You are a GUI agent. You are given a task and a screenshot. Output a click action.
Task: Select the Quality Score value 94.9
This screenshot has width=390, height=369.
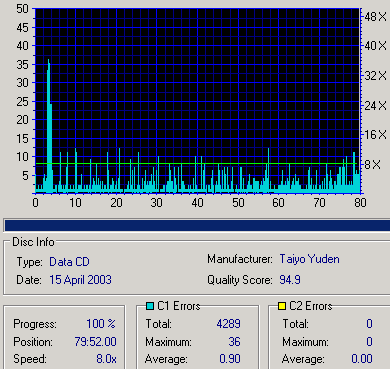(290, 280)
